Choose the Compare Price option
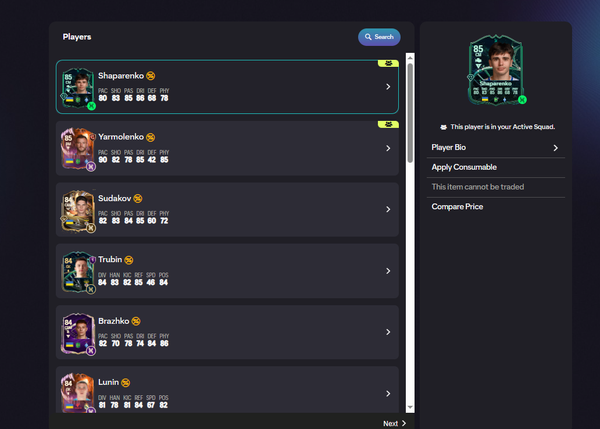The width and height of the screenshot is (600, 429). tap(458, 206)
